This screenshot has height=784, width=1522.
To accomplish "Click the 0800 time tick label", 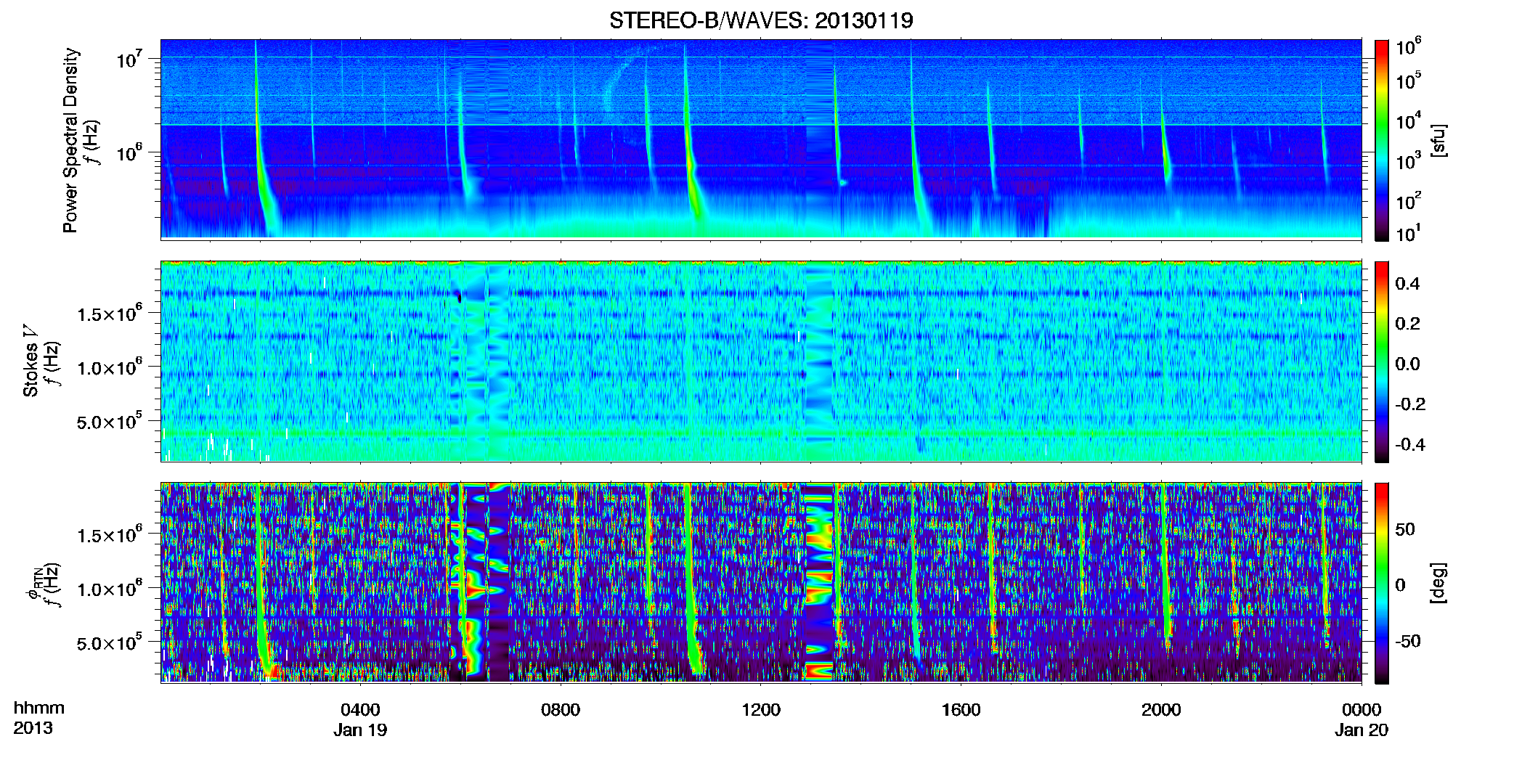I will 561,710.
